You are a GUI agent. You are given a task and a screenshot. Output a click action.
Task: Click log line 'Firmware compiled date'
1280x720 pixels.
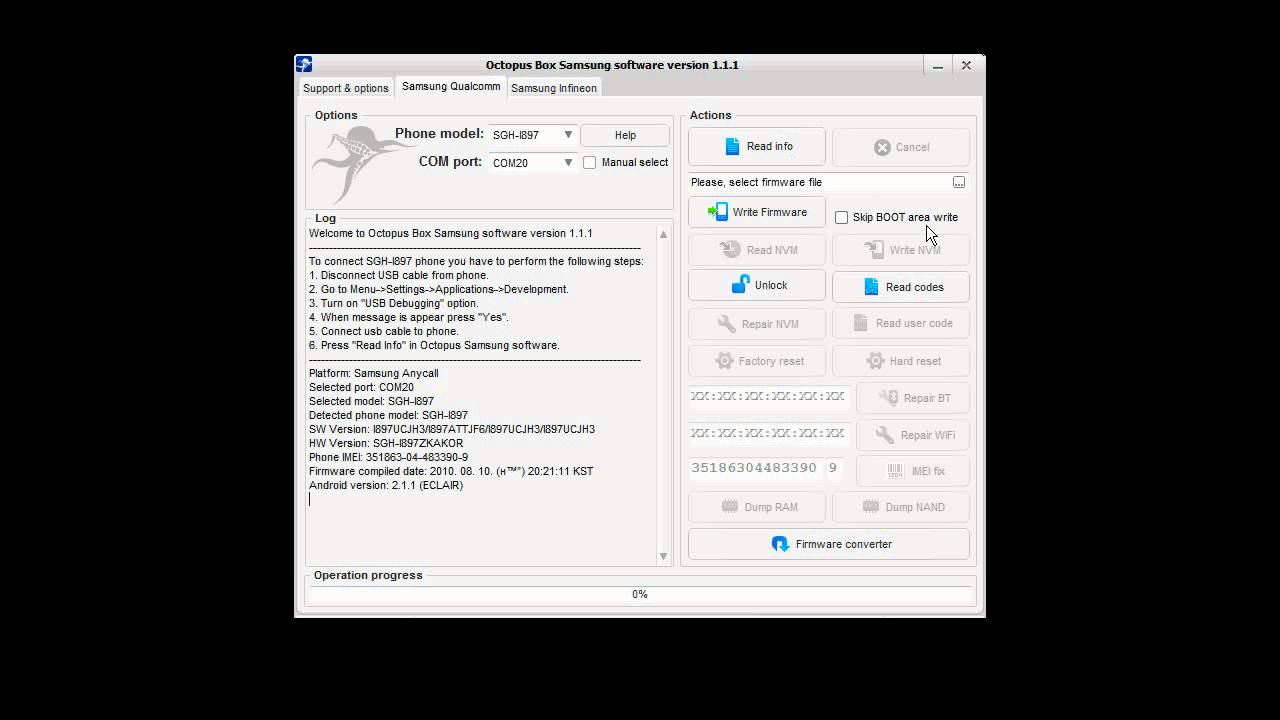[x=451, y=471]
